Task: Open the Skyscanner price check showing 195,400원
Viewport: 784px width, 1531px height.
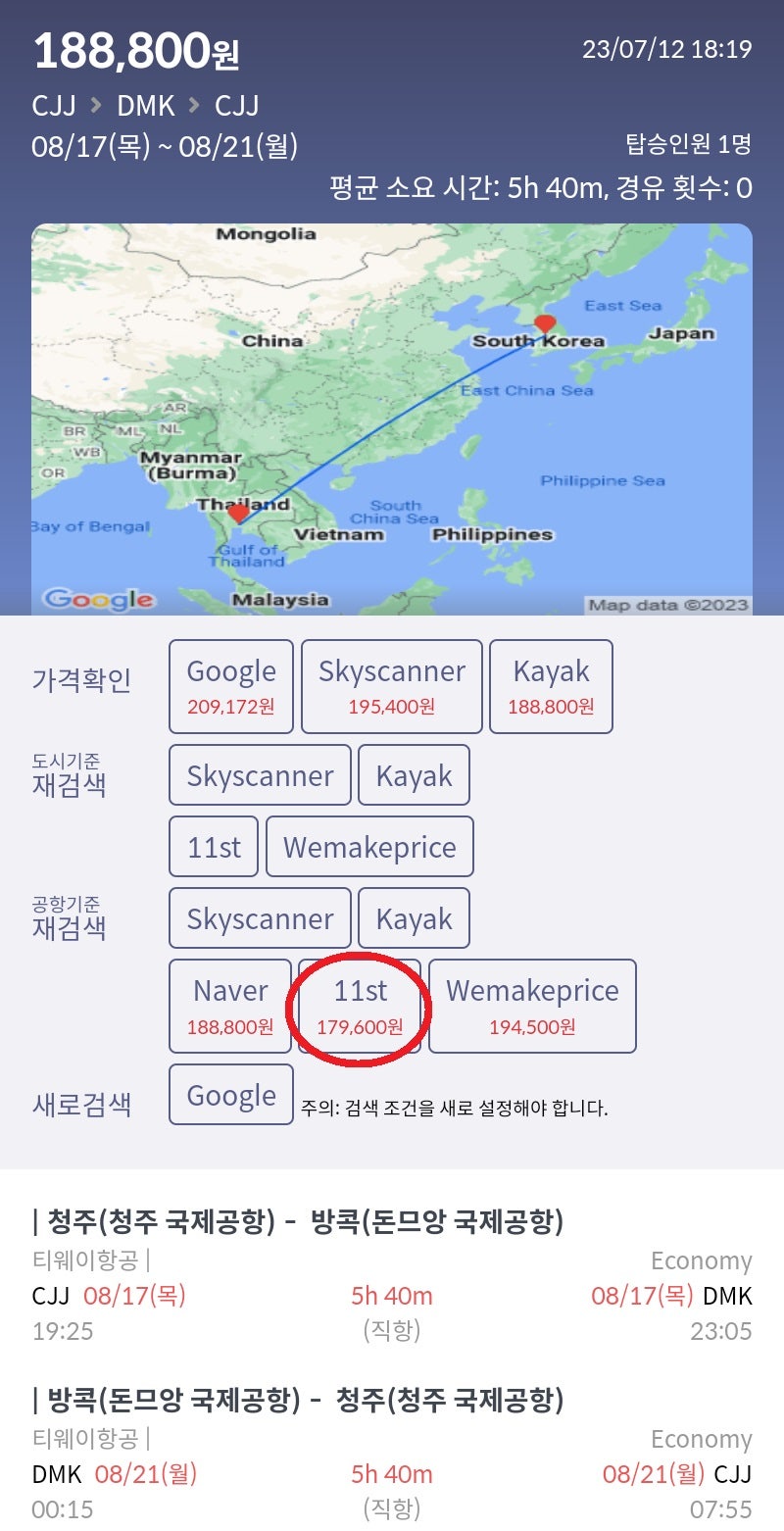Action: click(x=392, y=685)
